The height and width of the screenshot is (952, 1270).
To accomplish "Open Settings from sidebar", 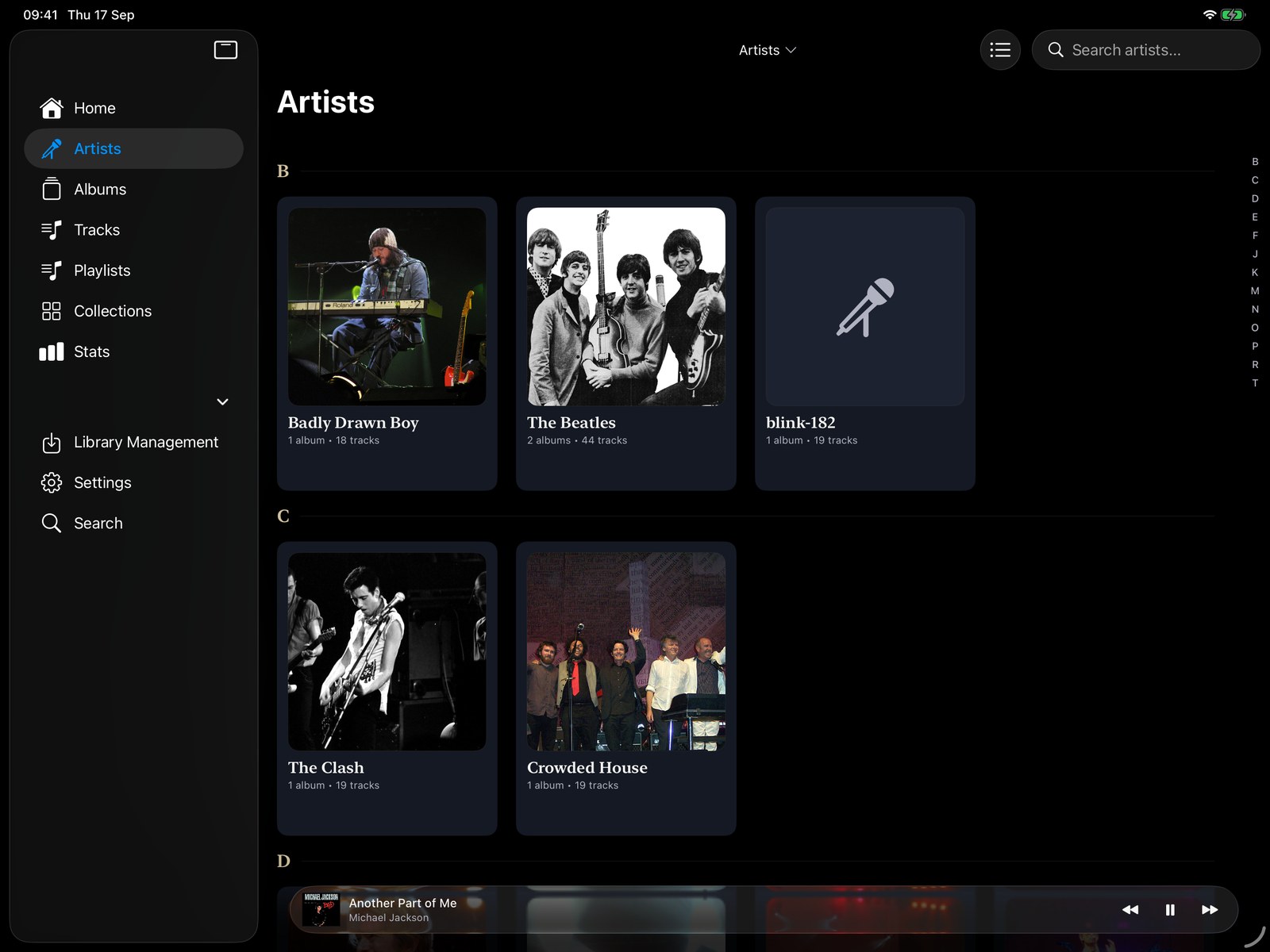I will (x=133, y=482).
